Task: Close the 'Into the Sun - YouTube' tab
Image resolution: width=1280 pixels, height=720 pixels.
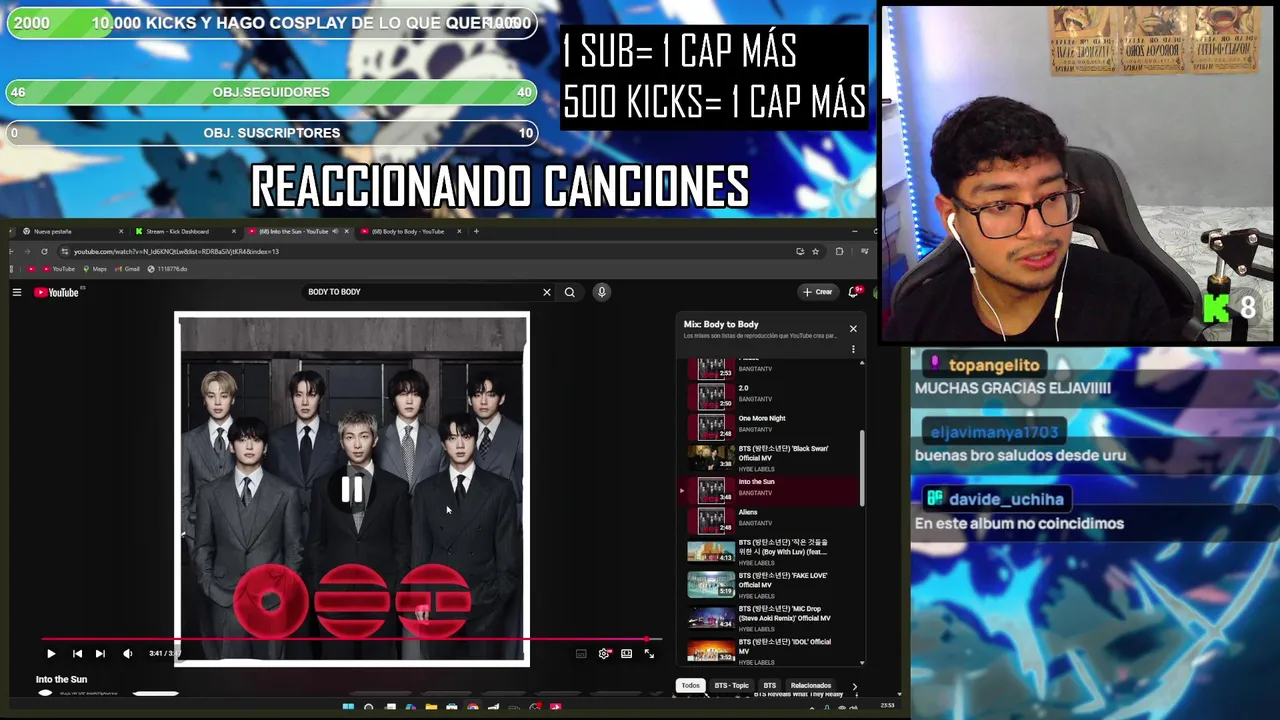Action: coord(347,231)
